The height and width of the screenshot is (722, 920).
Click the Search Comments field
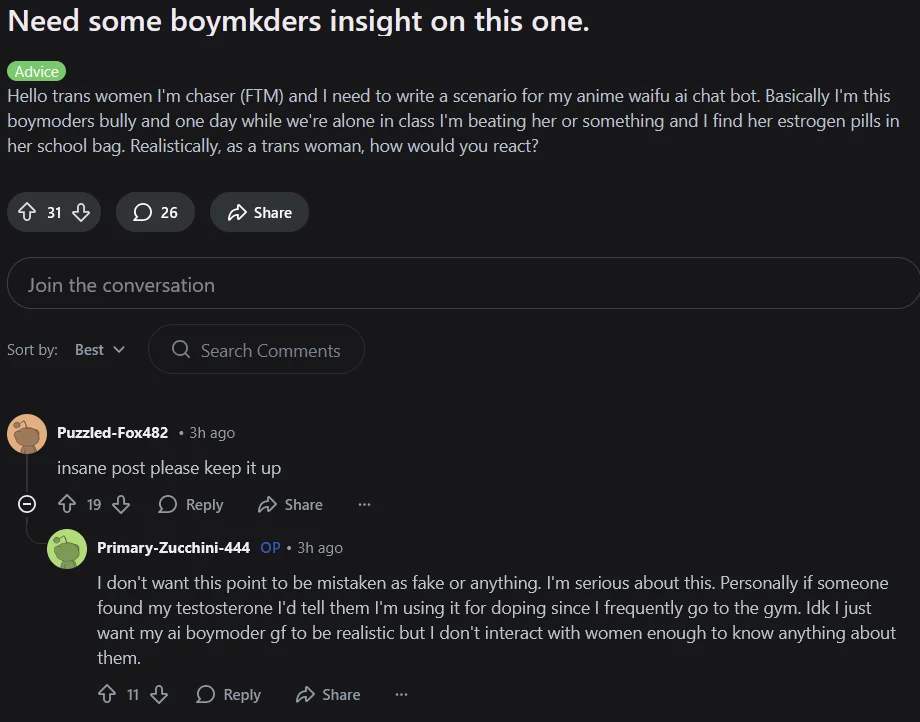(256, 350)
